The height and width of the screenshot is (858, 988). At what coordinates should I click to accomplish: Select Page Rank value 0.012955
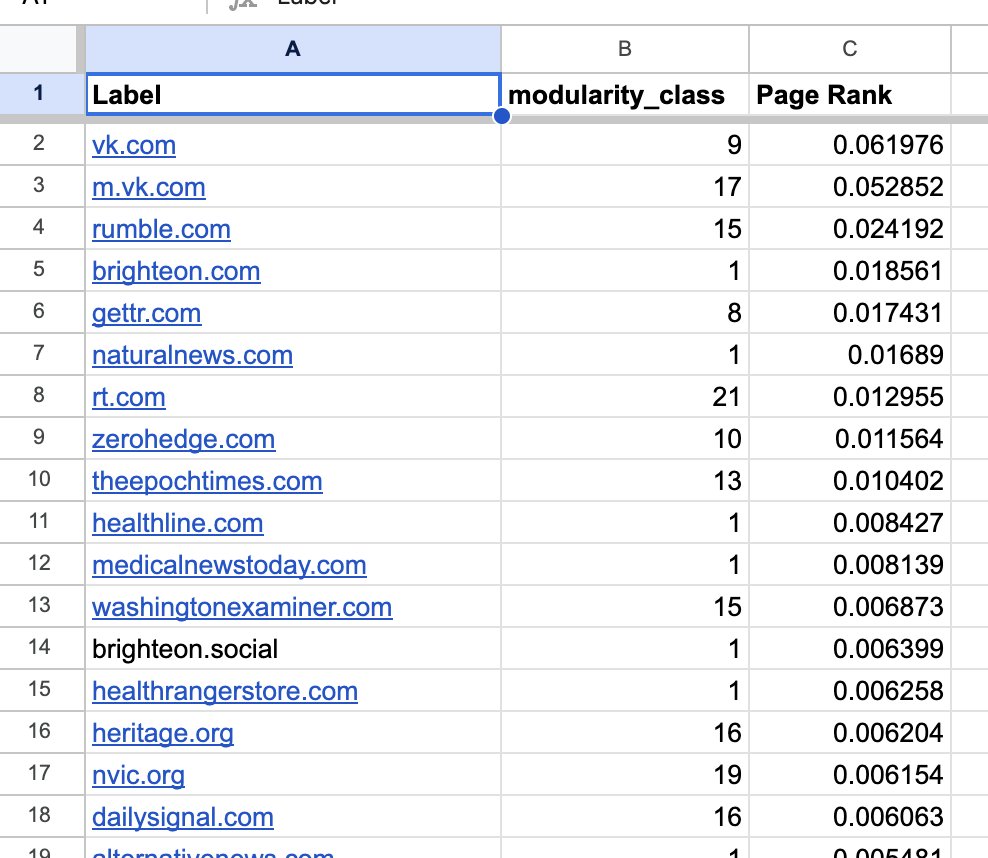coord(849,397)
